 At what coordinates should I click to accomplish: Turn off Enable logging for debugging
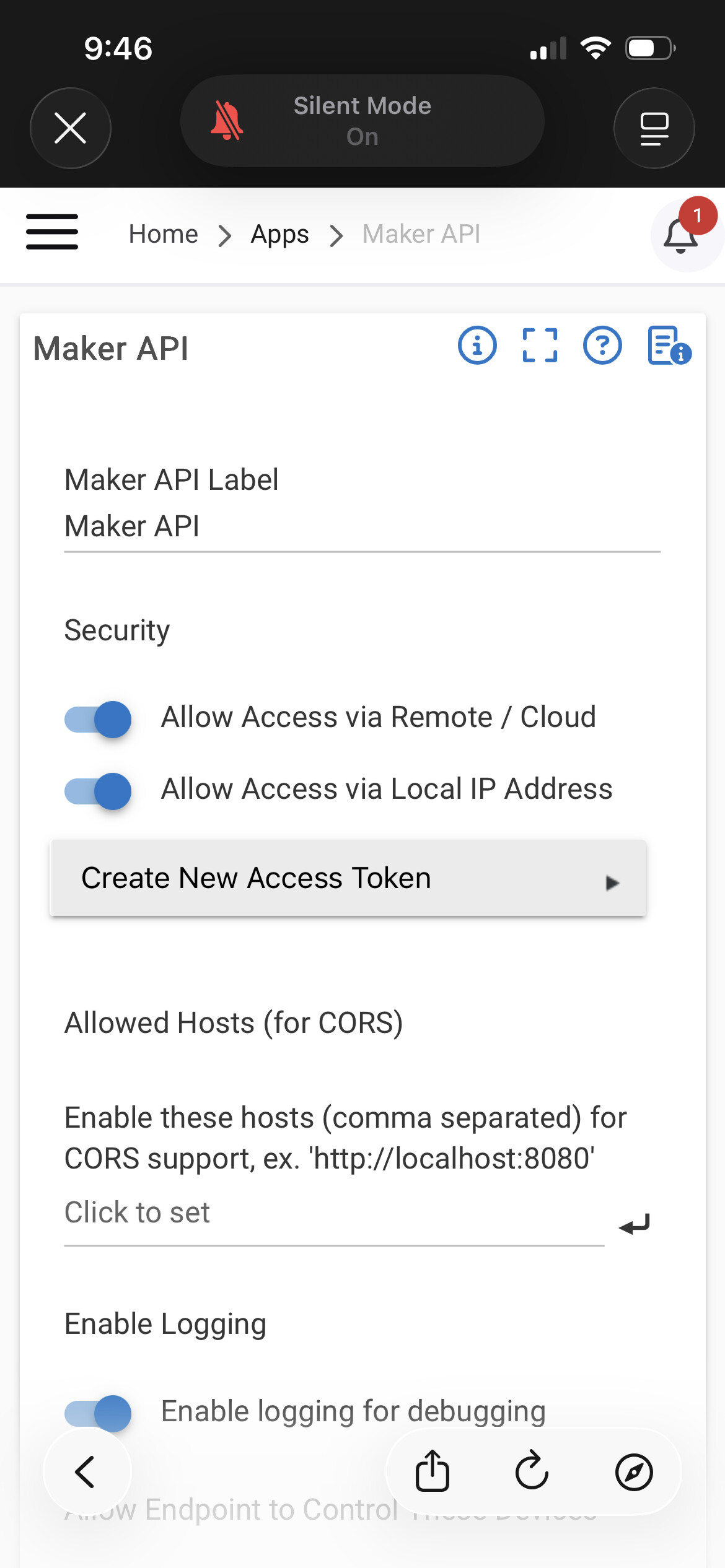click(98, 1413)
